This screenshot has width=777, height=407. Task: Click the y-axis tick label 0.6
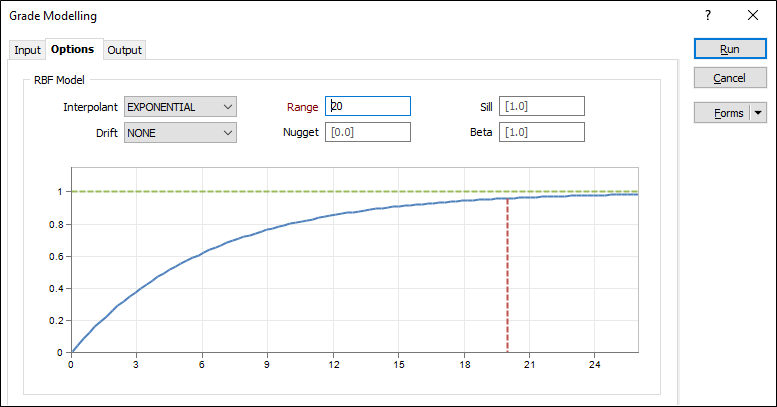point(56,256)
